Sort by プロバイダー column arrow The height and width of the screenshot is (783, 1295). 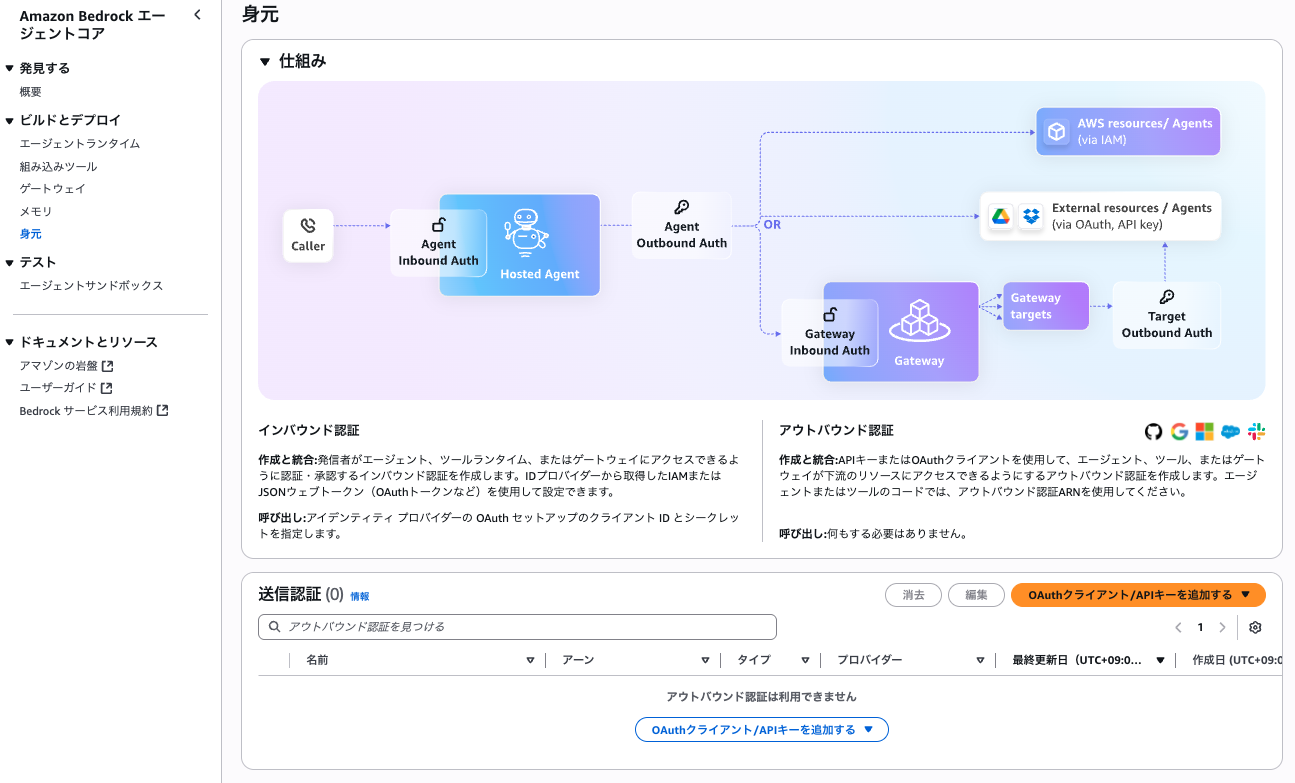click(981, 660)
